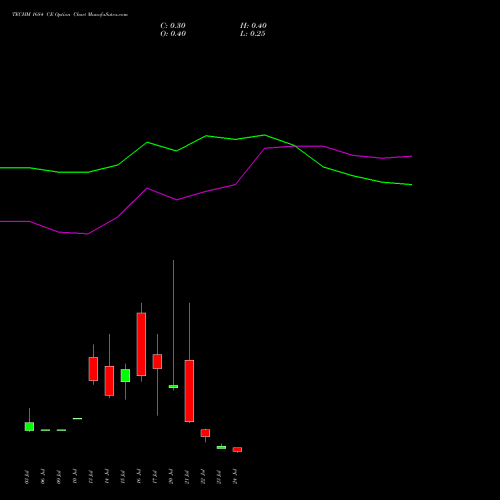
Task: Click the last red candlestick on the right
Action: [237, 449]
